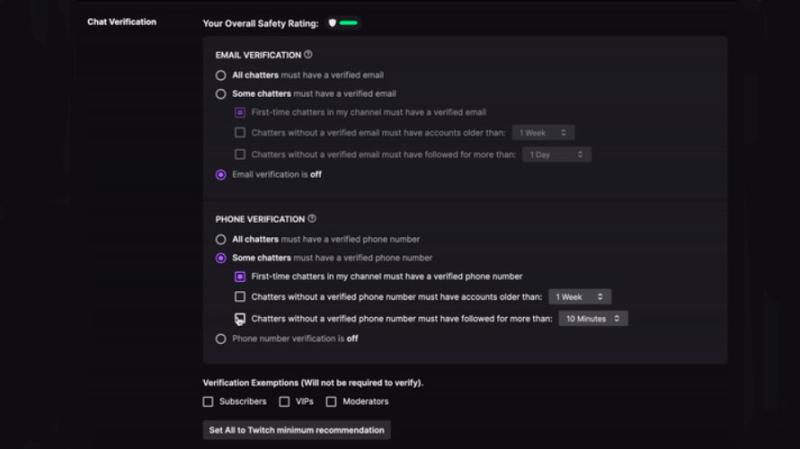
Task: Select All chatters must have verified email
Action: point(221,75)
